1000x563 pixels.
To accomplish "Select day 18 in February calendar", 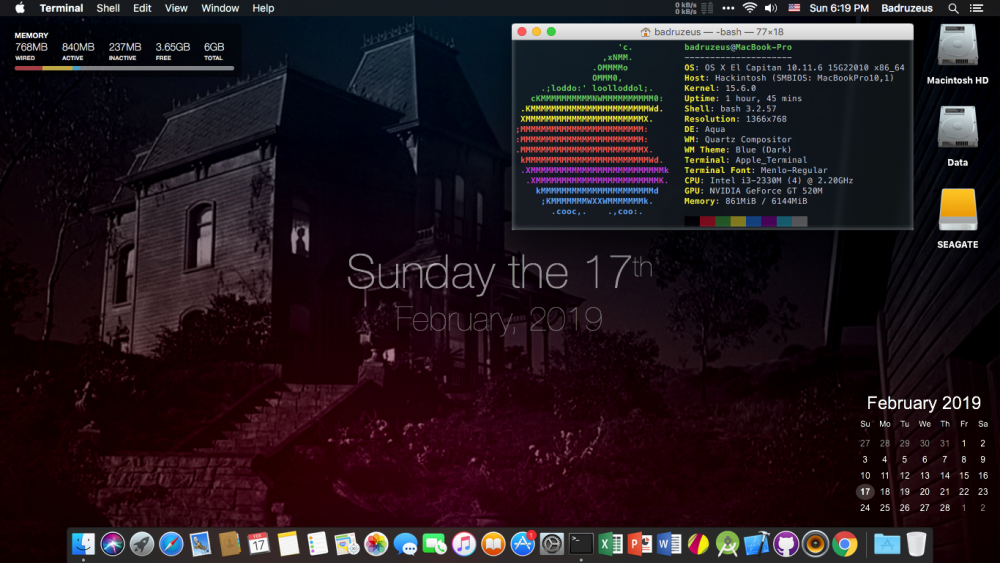I will point(885,492).
